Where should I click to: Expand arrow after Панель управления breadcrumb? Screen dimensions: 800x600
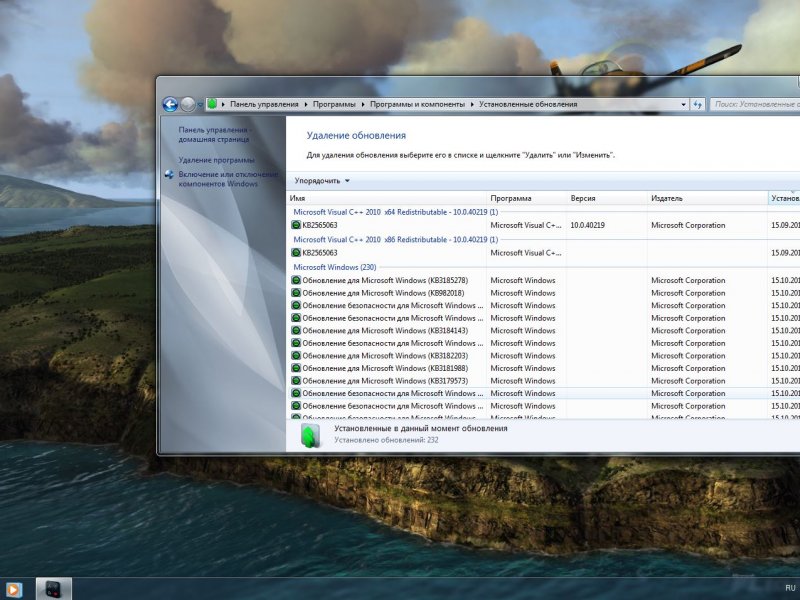pos(306,104)
